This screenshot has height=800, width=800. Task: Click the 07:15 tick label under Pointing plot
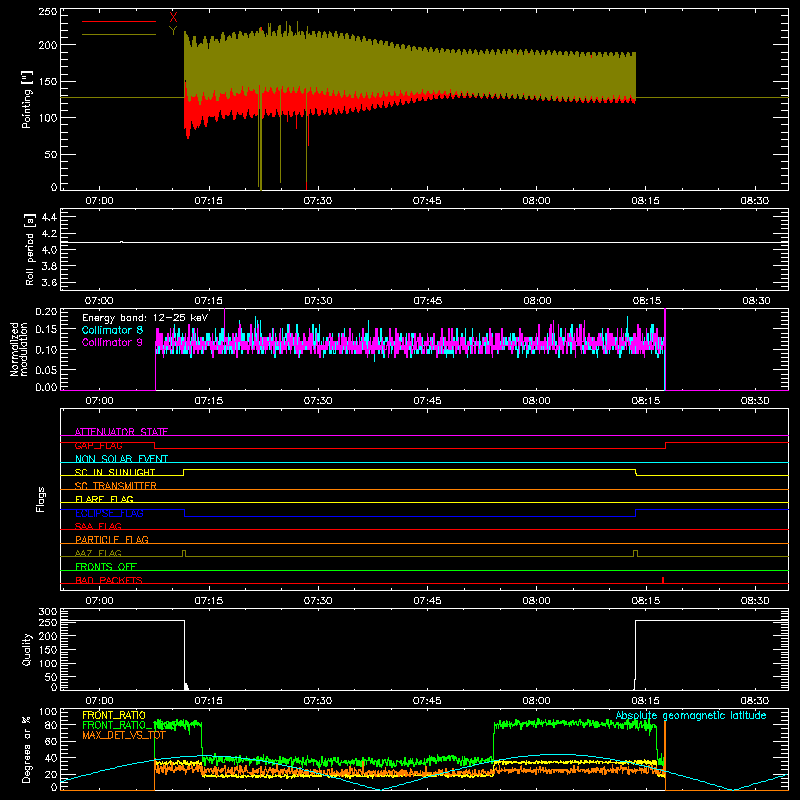pyautogui.click(x=208, y=201)
